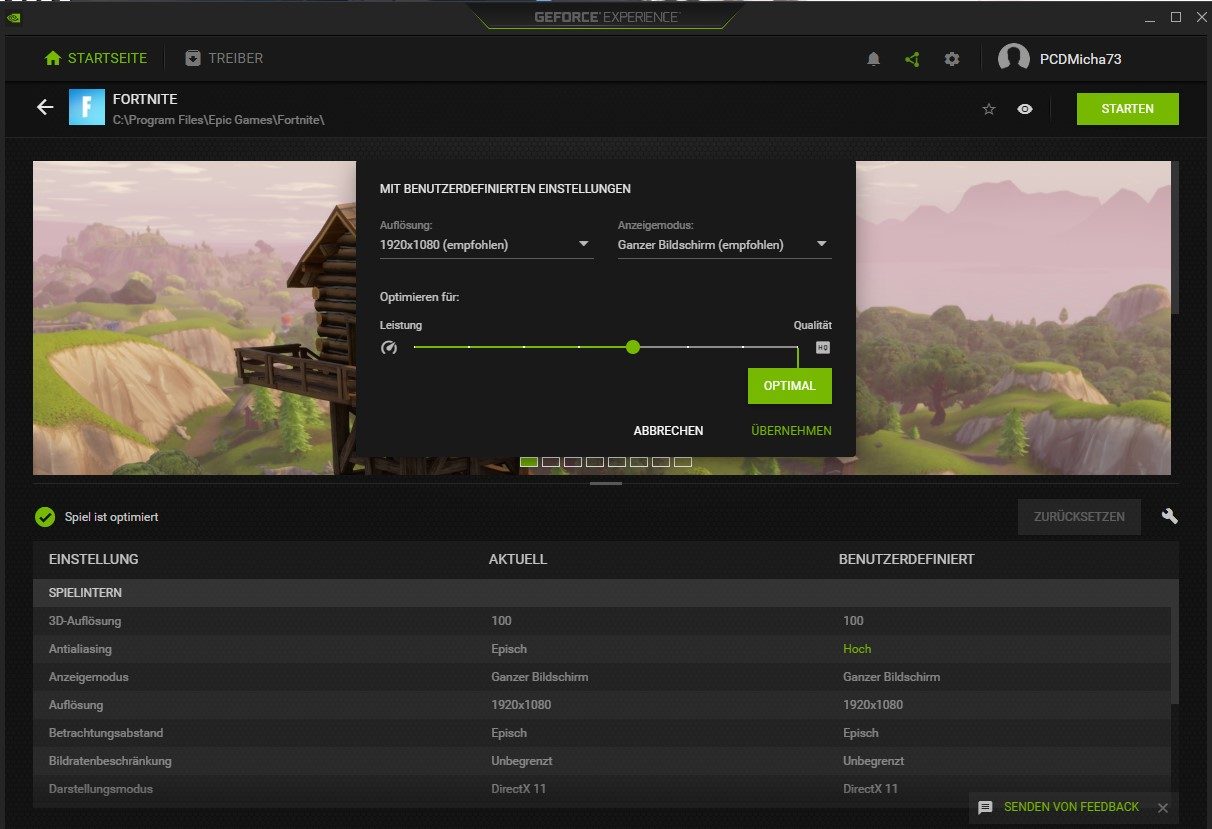Click the green optimized checkmark icon
This screenshot has width=1212, height=829.
click(45, 517)
